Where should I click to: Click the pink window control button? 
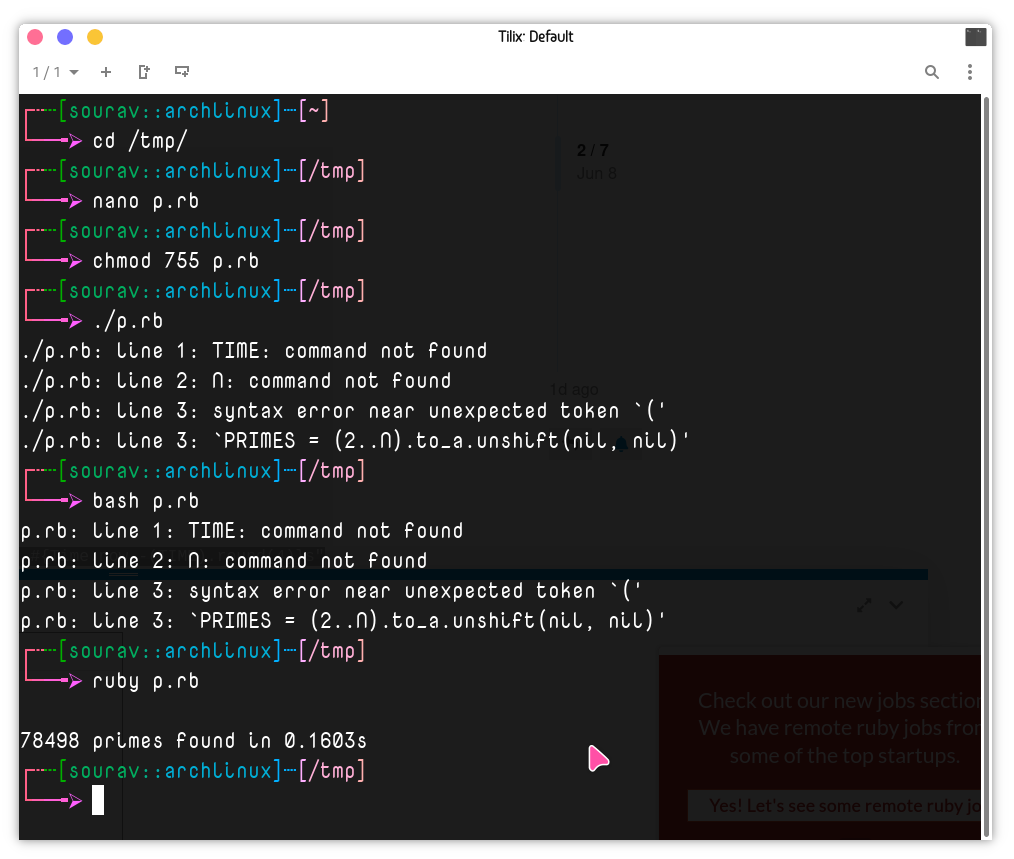coord(35,37)
